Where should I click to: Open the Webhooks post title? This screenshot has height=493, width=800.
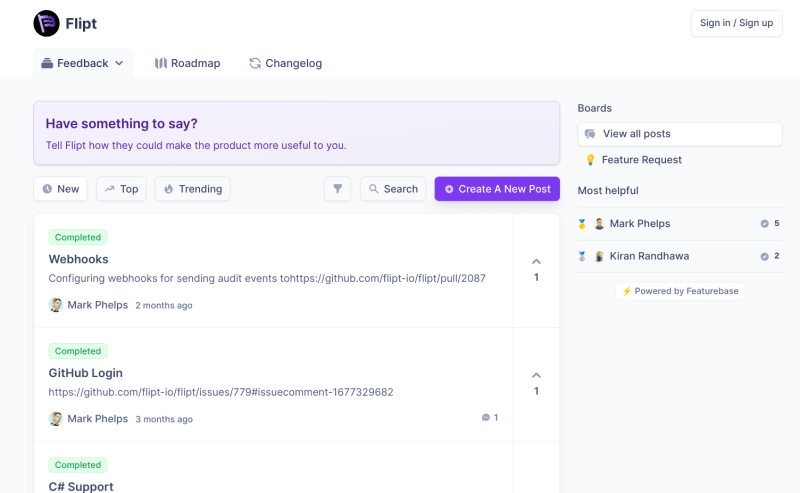click(x=79, y=259)
